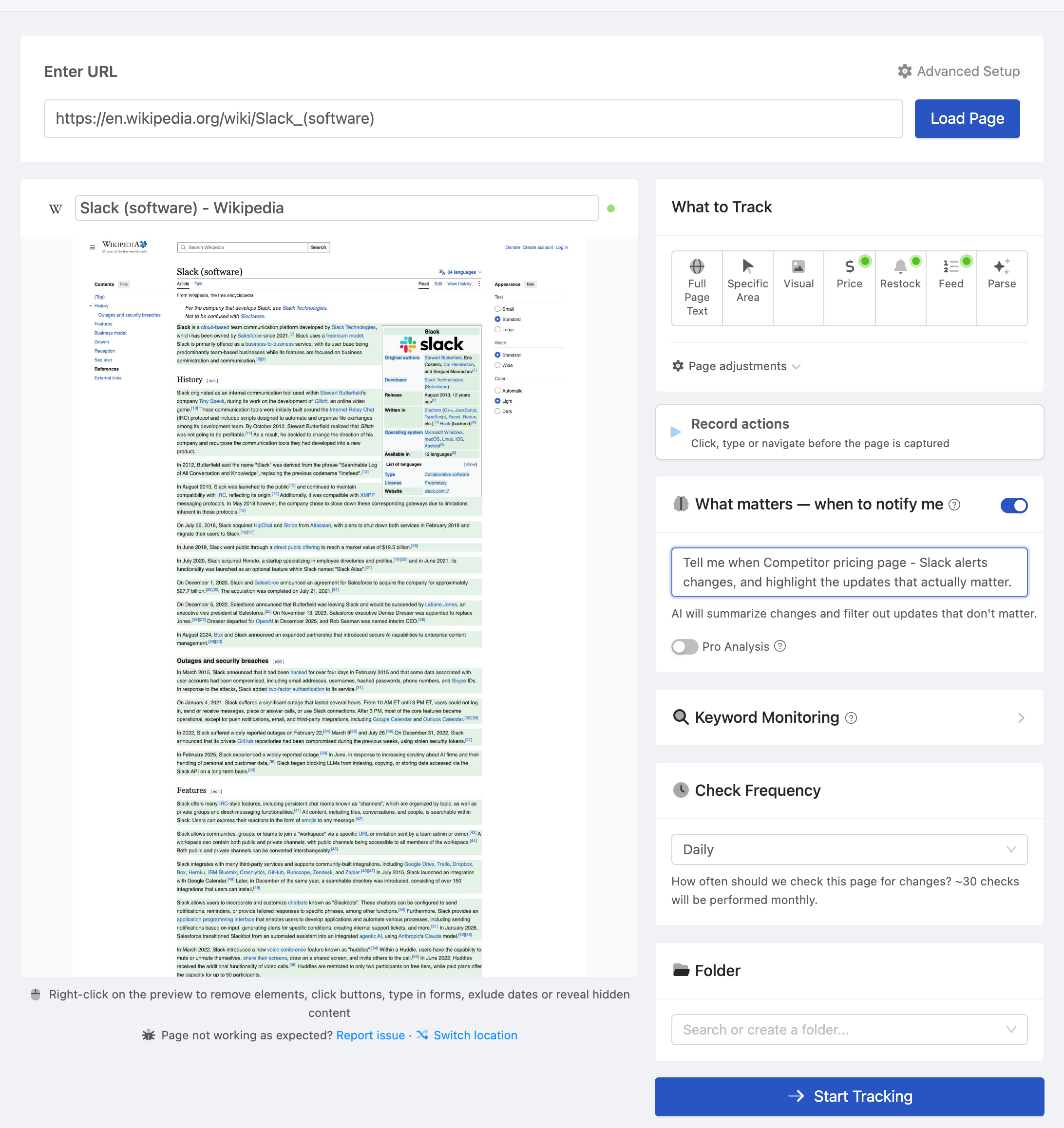This screenshot has height=1128, width=1064.
Task: Choose the Feed list option
Action: [951, 288]
